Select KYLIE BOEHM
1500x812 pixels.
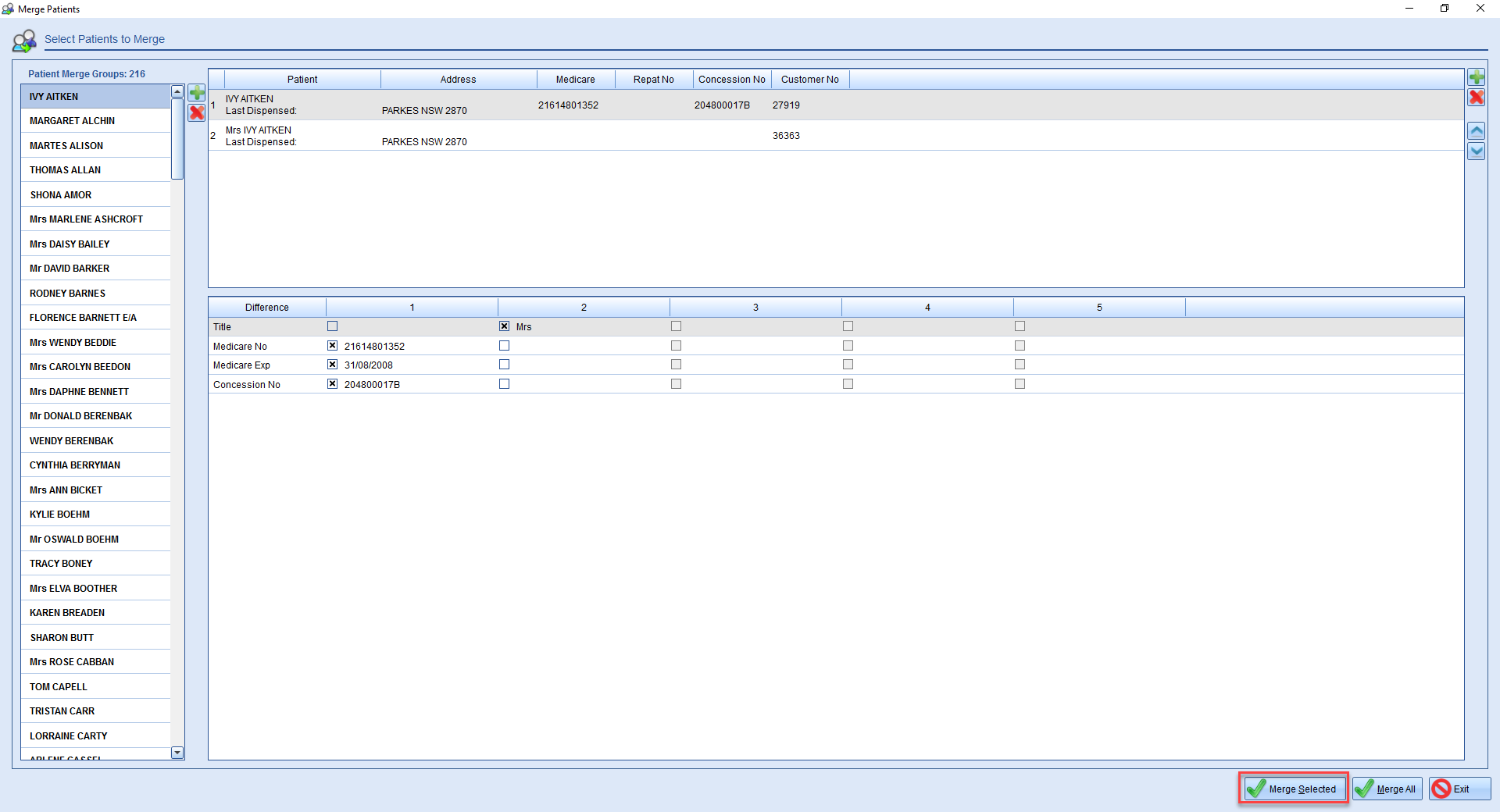pos(95,515)
